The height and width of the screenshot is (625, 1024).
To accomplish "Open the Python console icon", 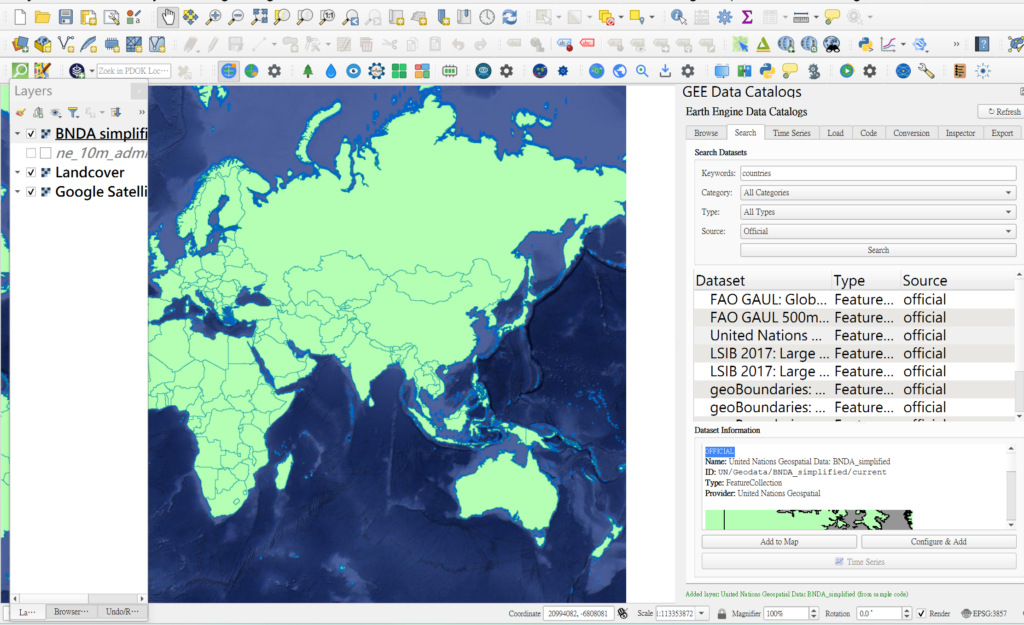I will point(865,44).
